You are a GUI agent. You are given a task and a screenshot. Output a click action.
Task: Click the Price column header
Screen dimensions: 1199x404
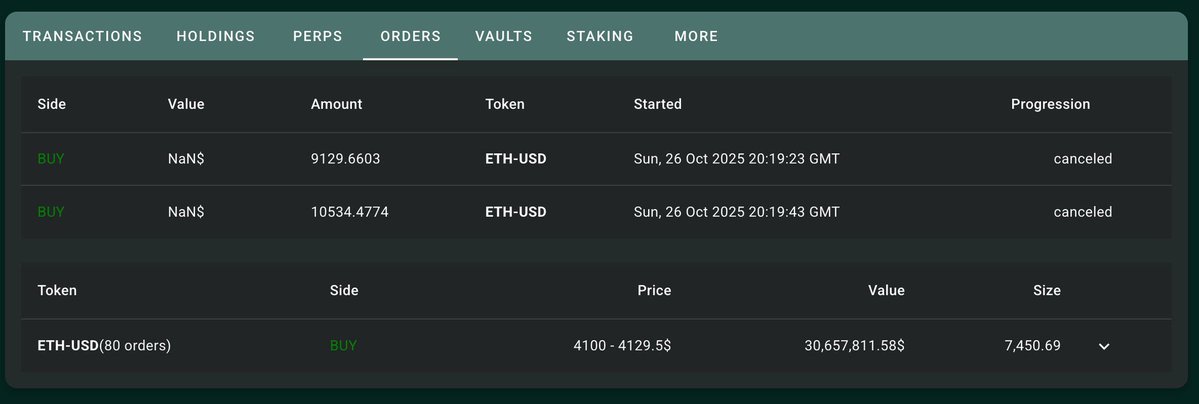(654, 290)
